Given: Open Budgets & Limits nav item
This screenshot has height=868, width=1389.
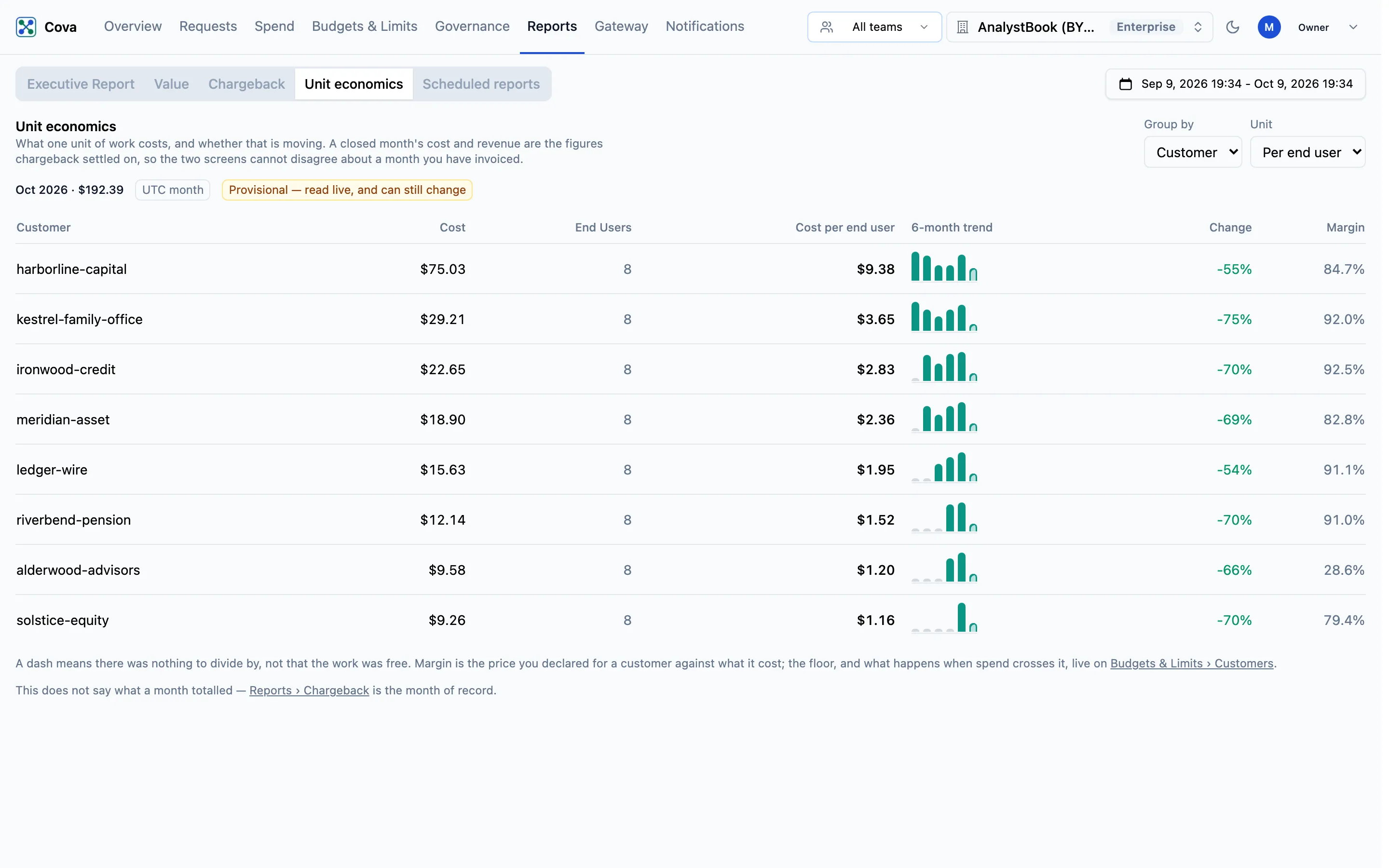Looking at the screenshot, I should 365,27.
